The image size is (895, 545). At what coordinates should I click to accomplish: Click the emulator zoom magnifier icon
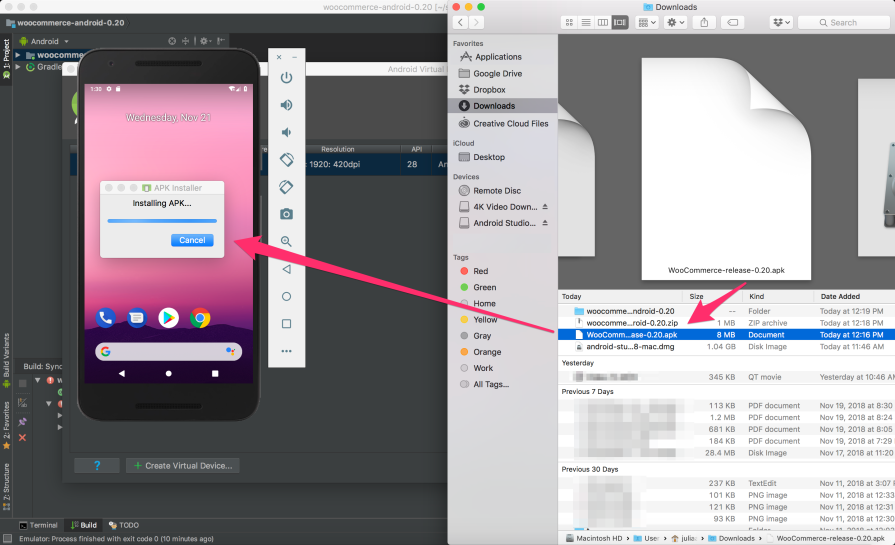coord(287,241)
